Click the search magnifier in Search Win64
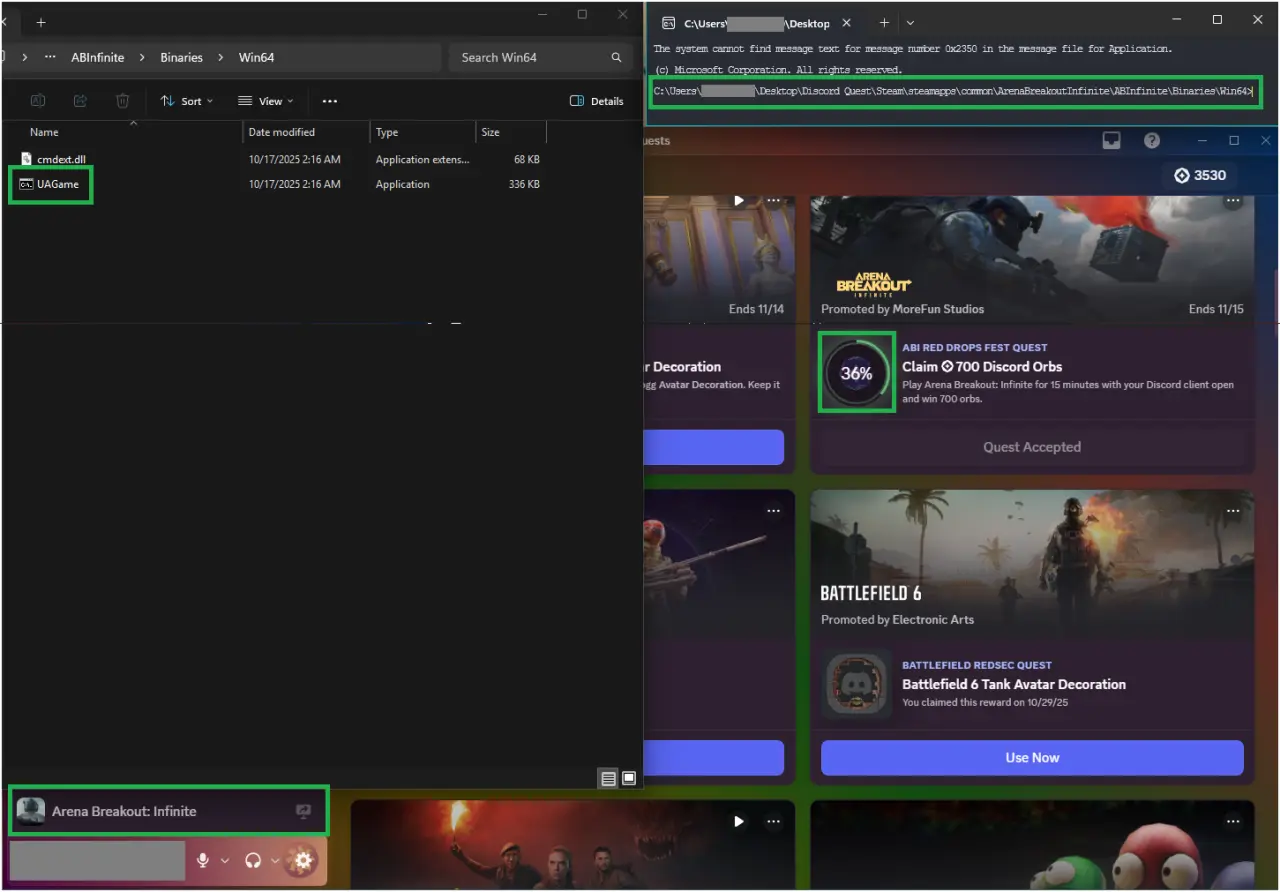This screenshot has height=892, width=1280. [617, 57]
